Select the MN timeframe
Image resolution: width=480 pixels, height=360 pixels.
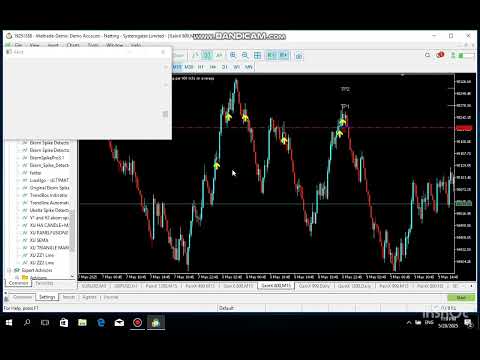click(x=249, y=67)
